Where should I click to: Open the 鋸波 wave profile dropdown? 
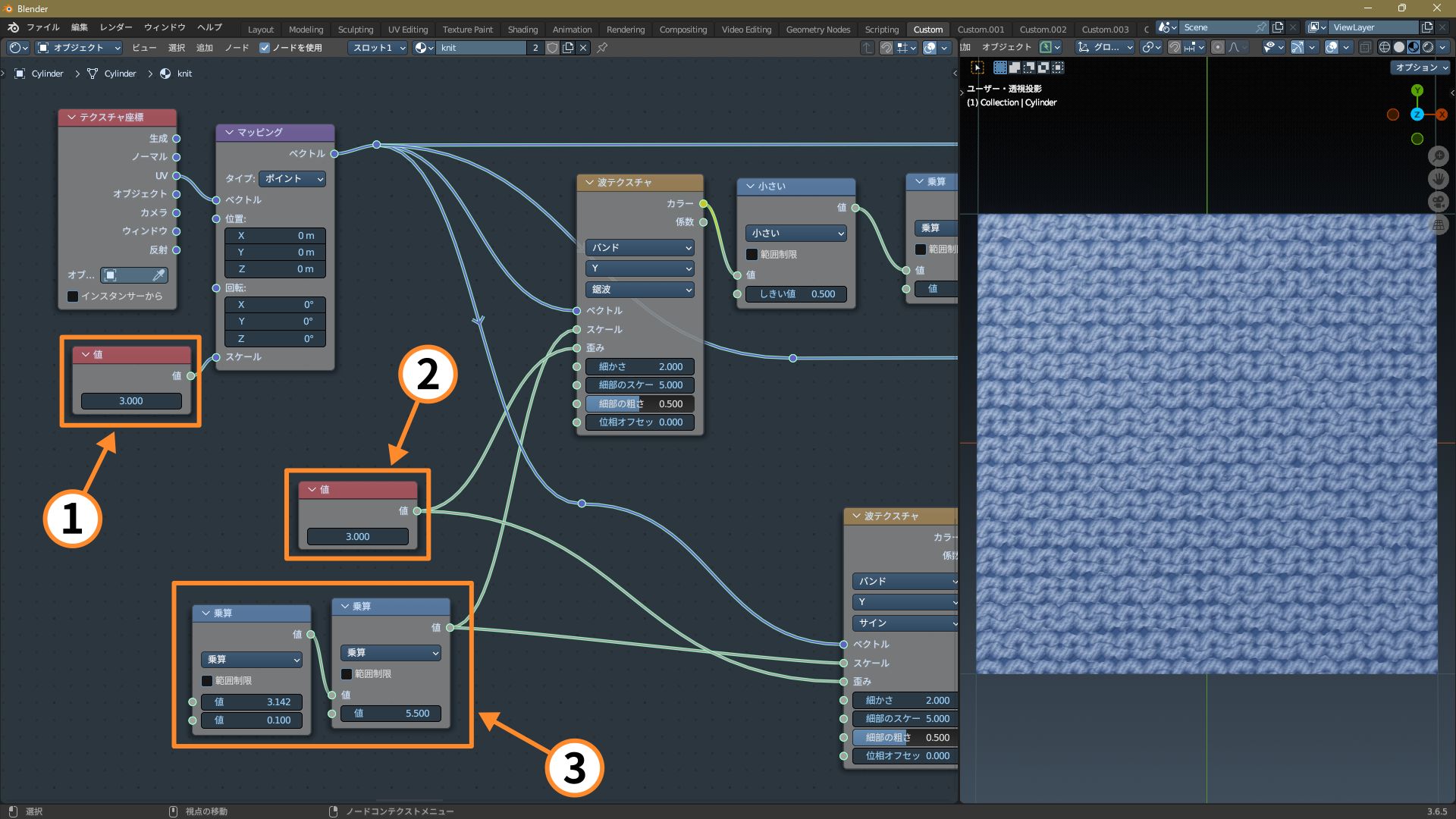point(640,290)
